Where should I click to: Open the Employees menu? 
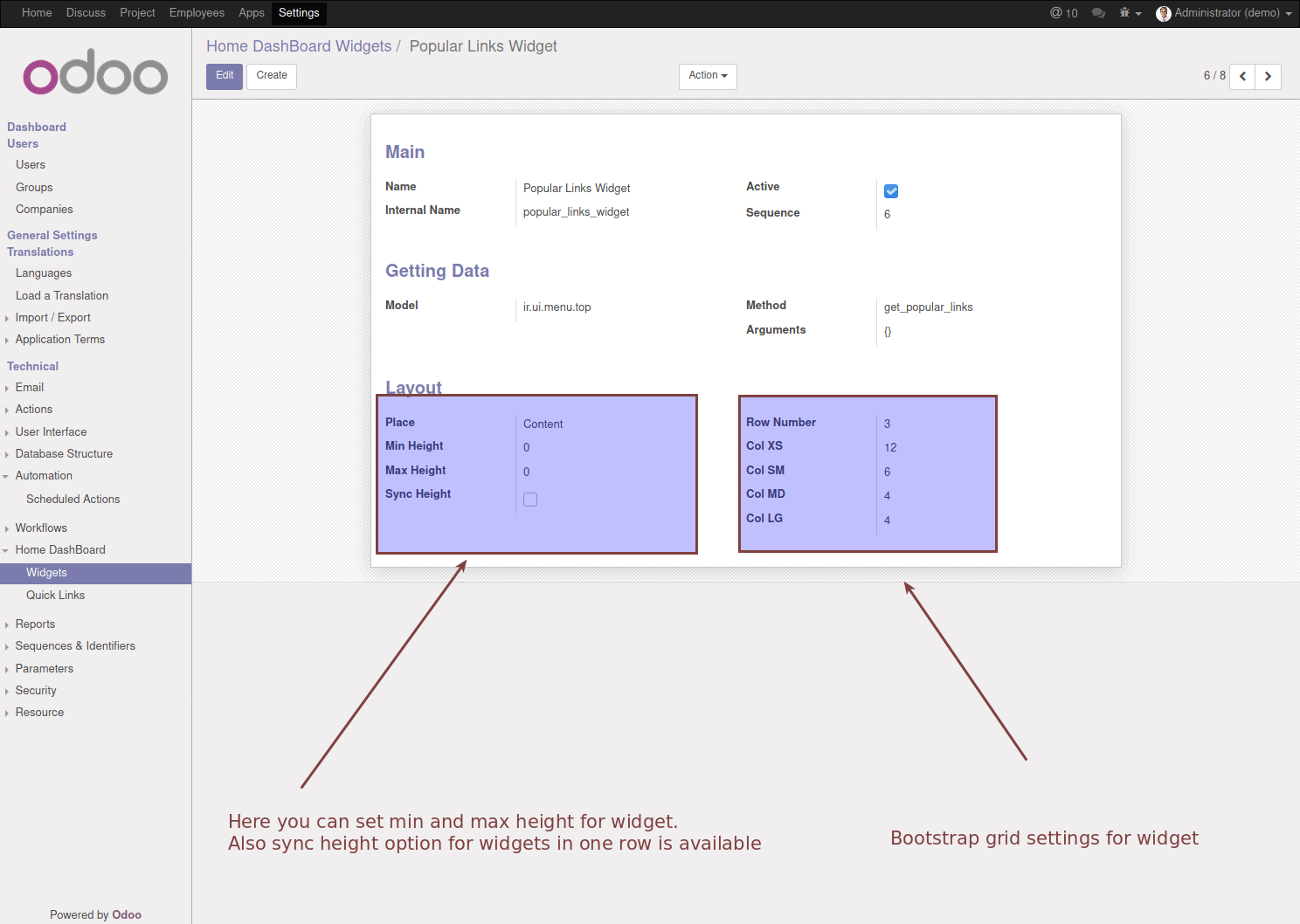tap(197, 13)
